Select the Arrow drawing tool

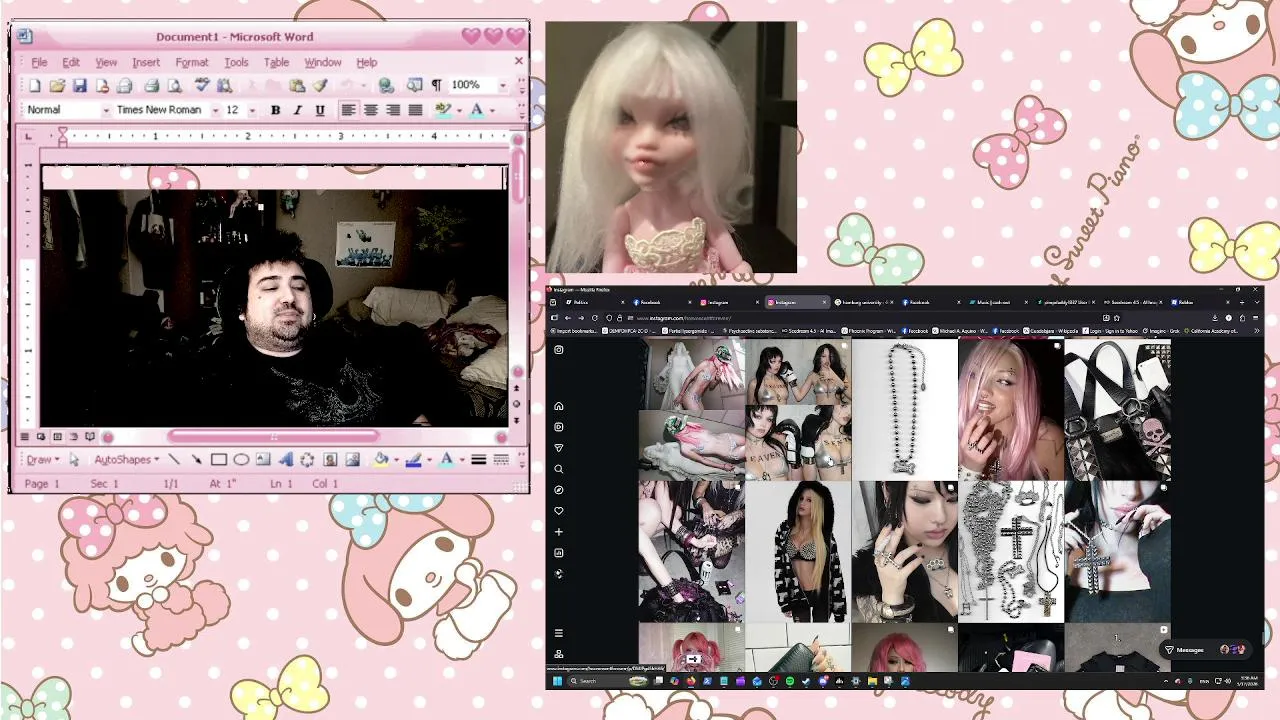coord(196,460)
